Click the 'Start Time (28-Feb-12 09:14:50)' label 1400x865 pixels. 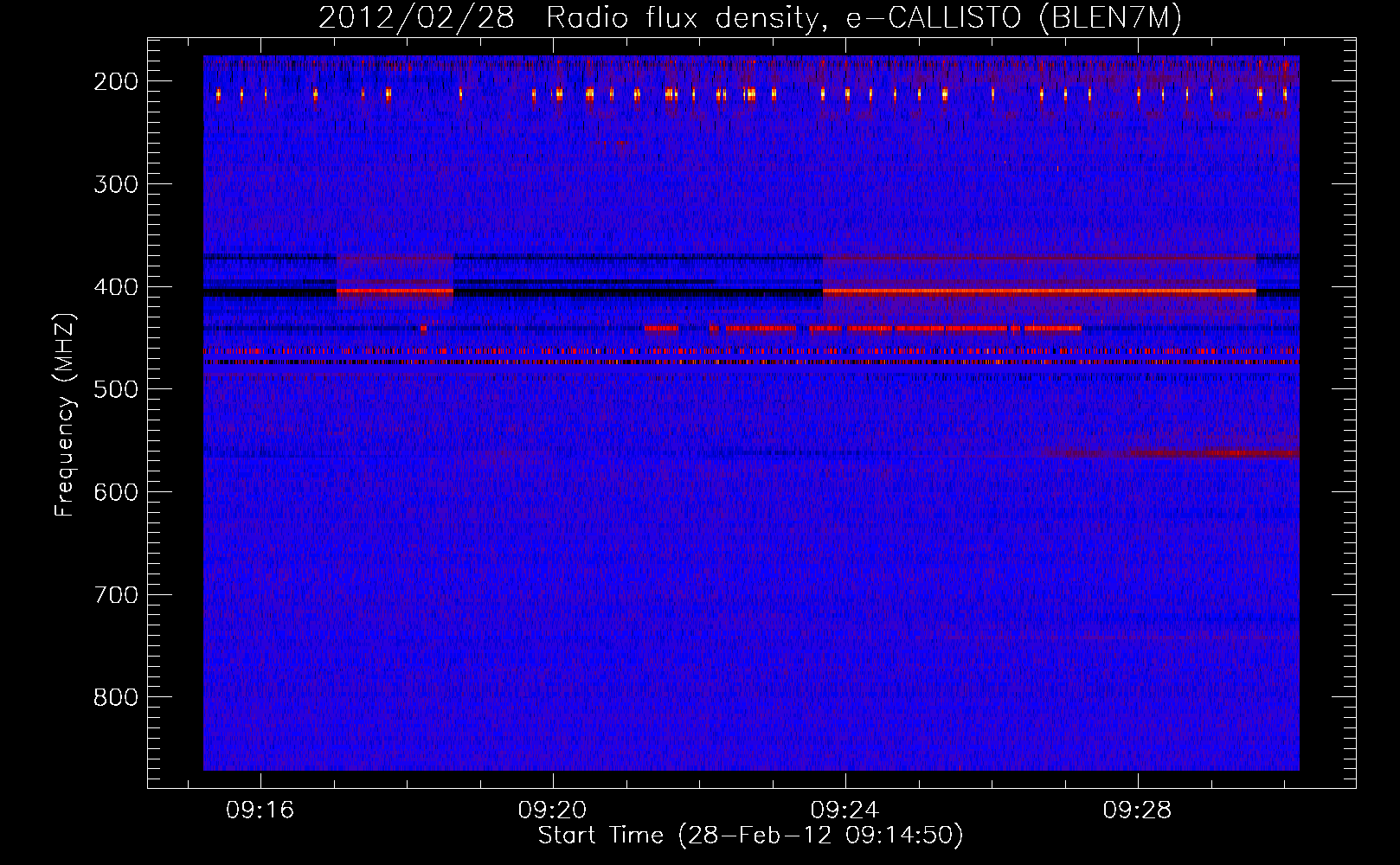click(x=750, y=836)
